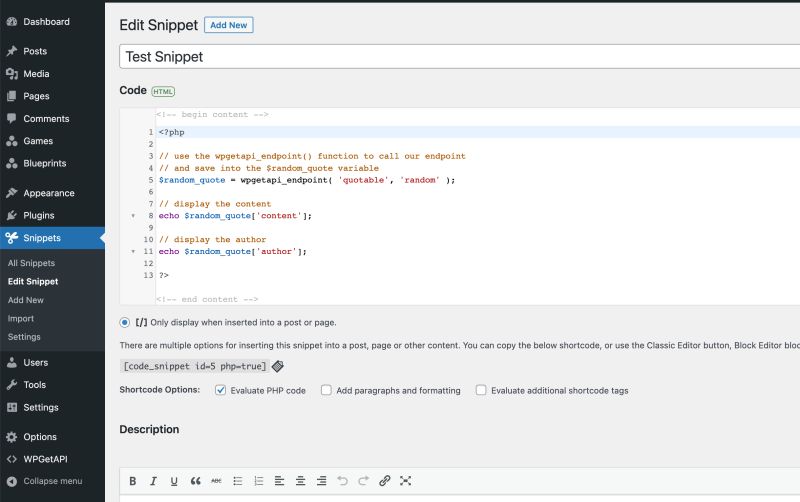Click the Tools wrench icon

12,385
